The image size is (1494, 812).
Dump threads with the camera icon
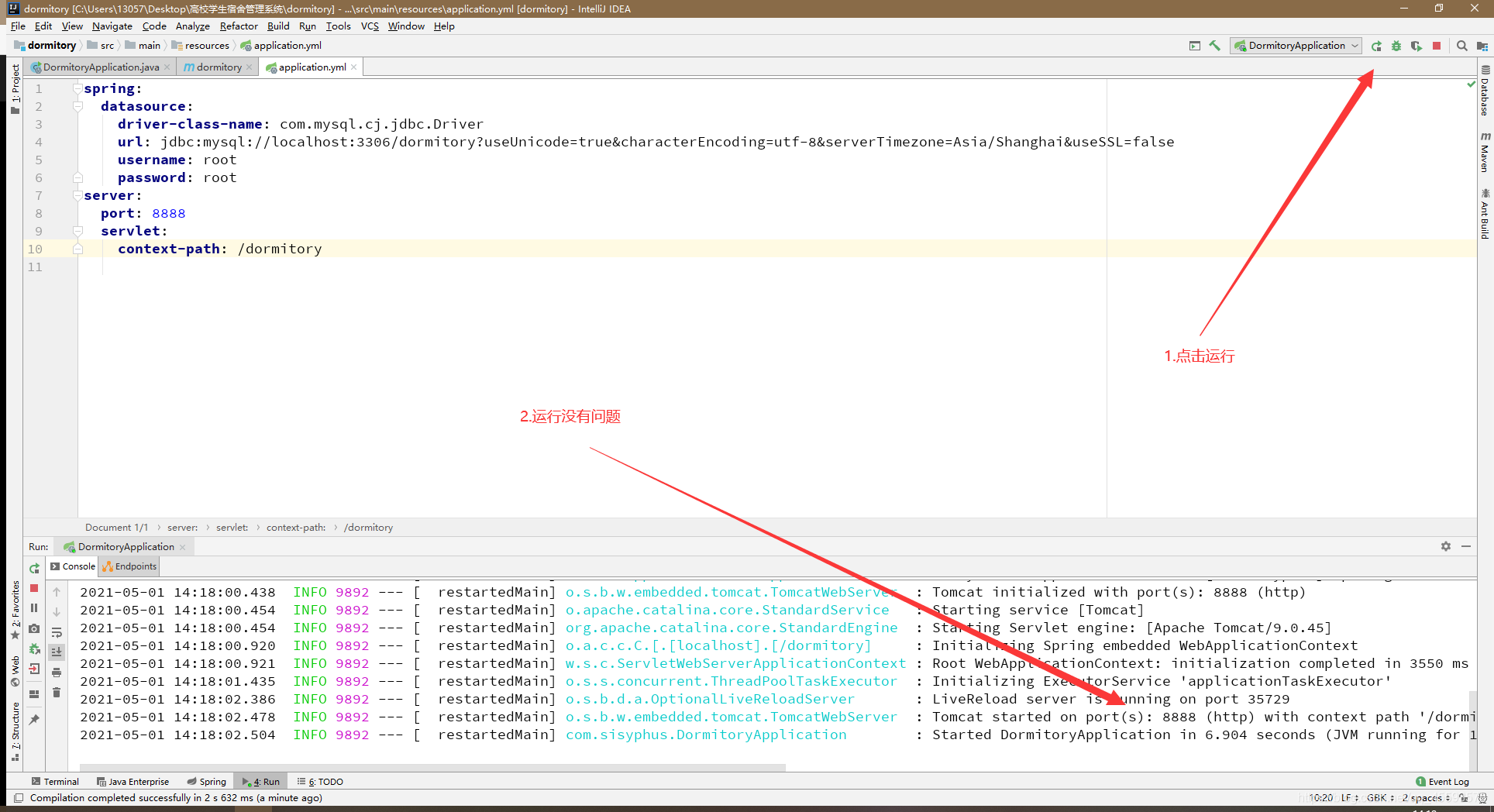coord(34,628)
